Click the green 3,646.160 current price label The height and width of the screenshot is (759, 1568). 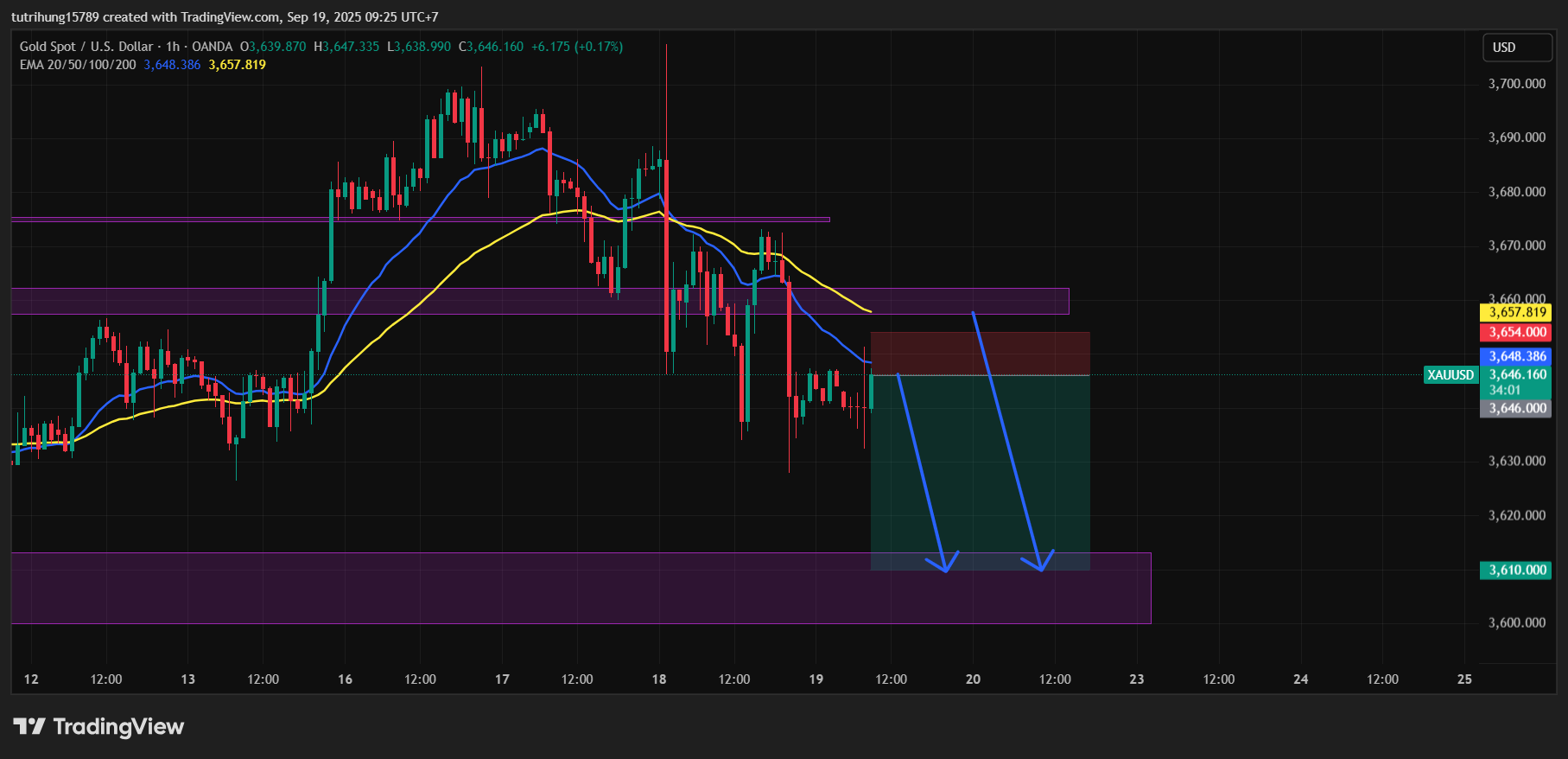pos(1516,375)
